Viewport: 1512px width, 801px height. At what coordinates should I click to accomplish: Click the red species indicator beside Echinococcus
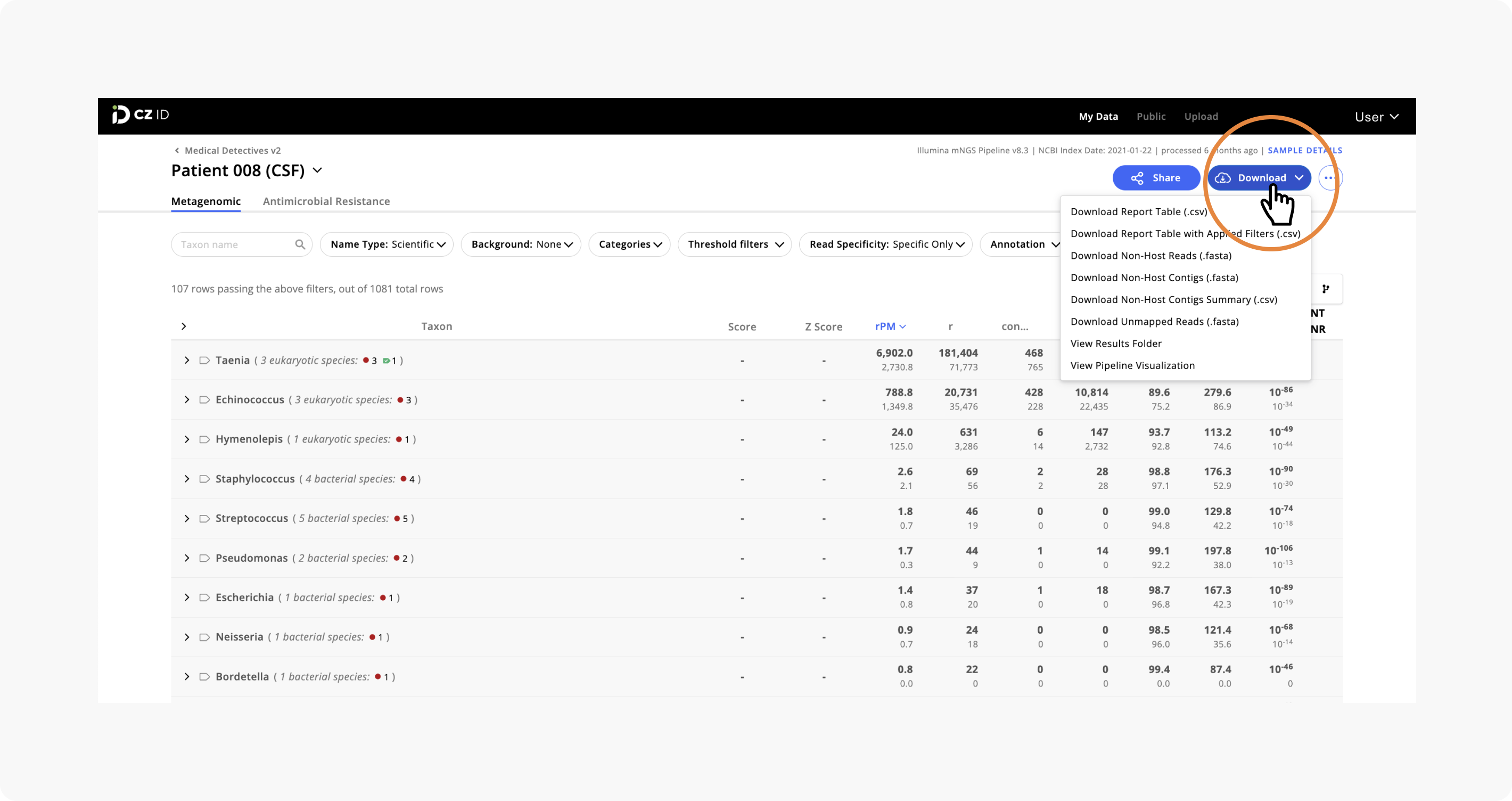click(x=400, y=399)
